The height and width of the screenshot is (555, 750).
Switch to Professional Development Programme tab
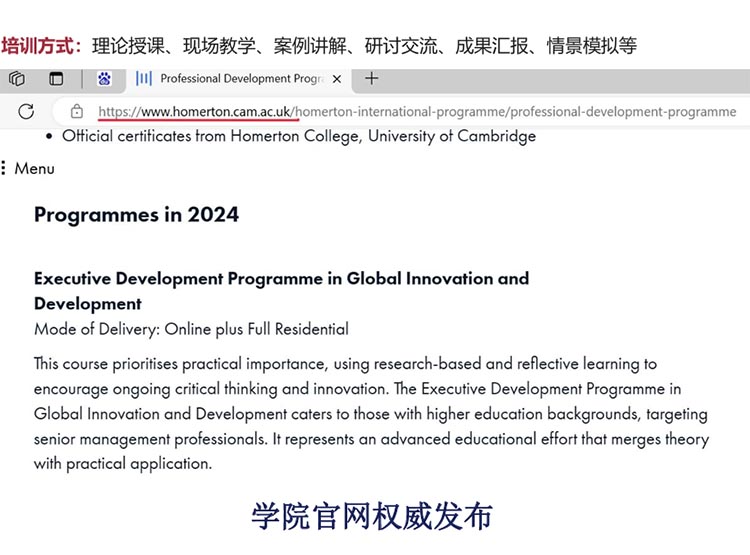coord(239,79)
